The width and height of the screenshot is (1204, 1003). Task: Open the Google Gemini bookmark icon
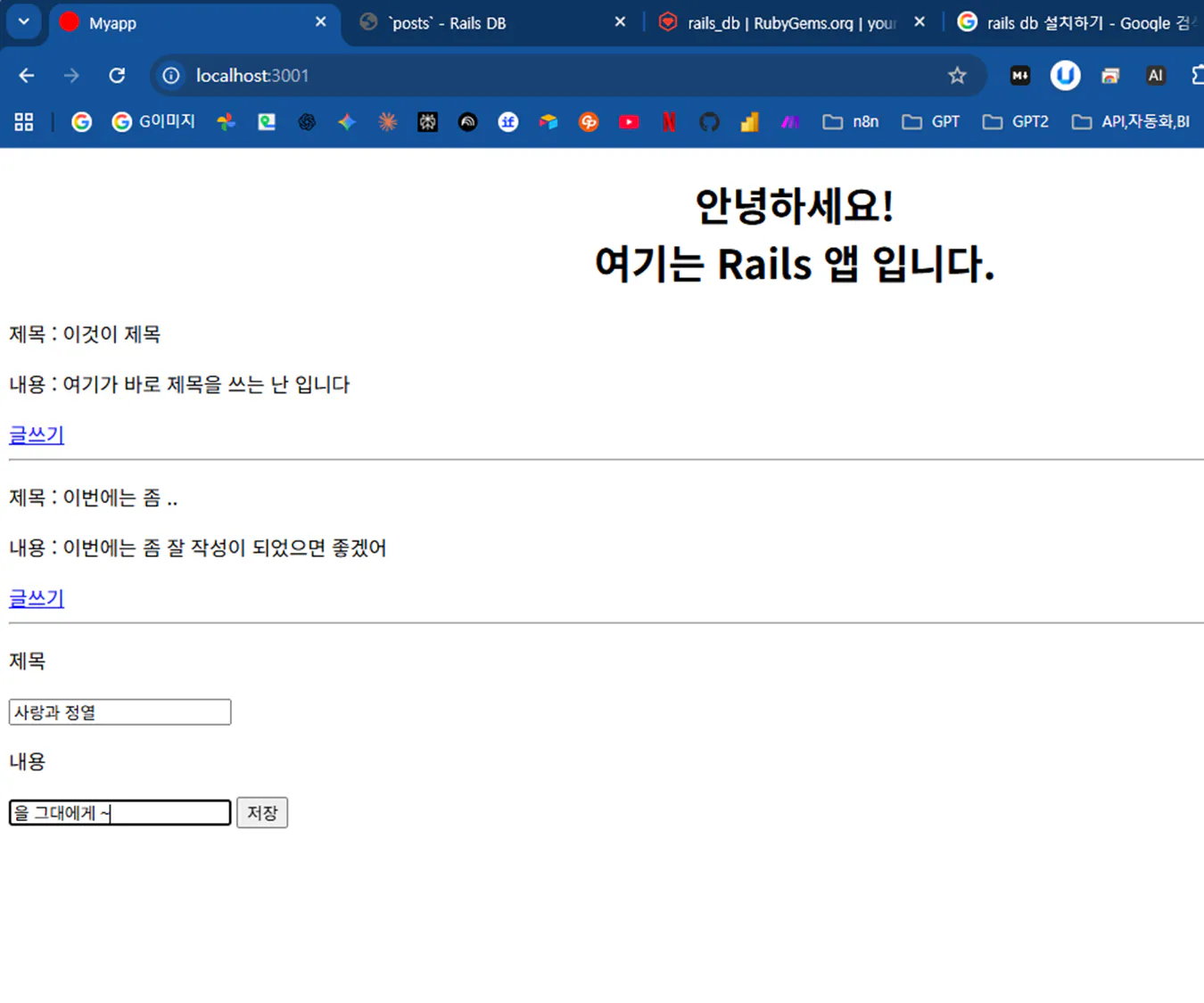click(347, 122)
